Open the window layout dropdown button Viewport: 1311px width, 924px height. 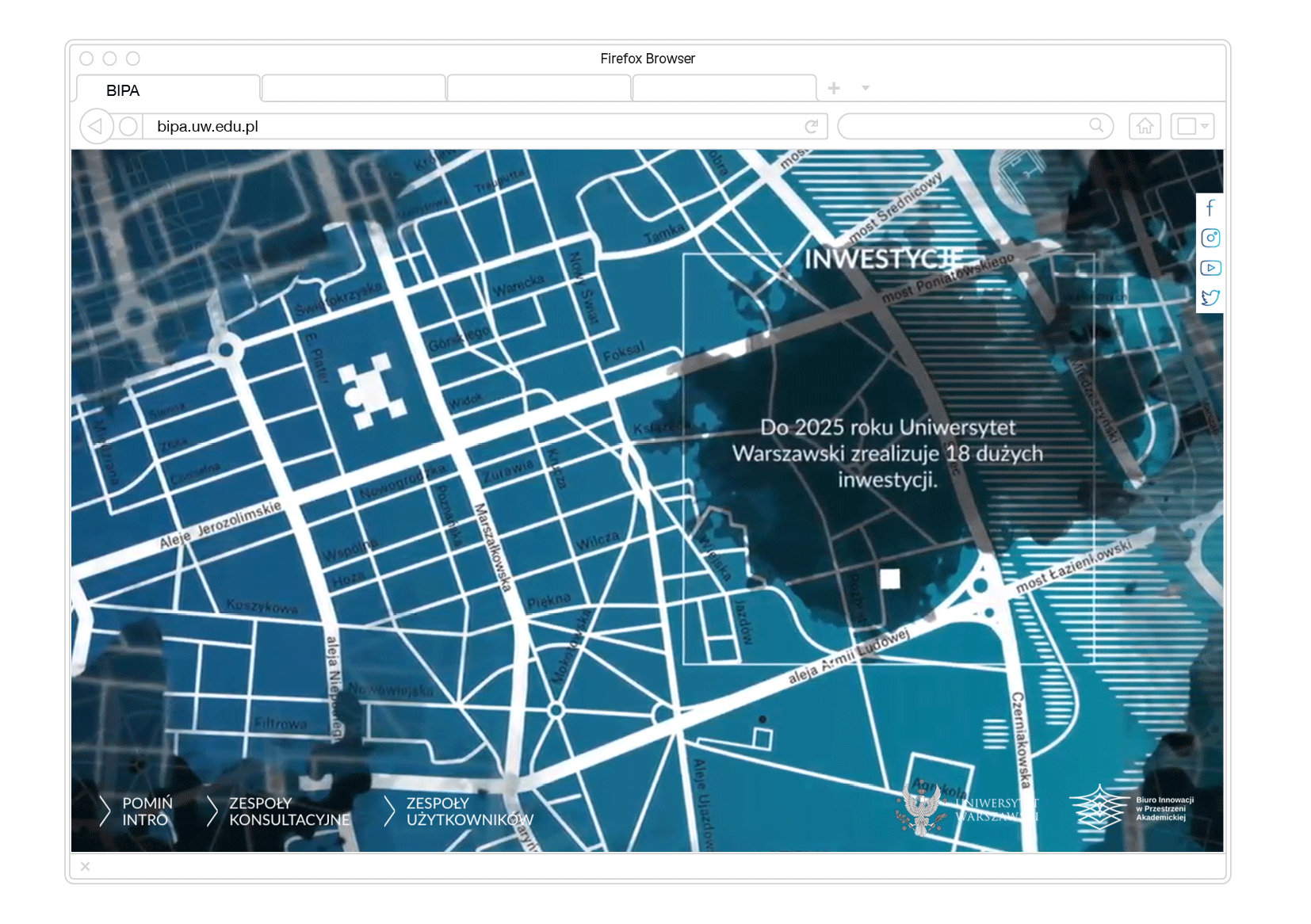click(1192, 126)
